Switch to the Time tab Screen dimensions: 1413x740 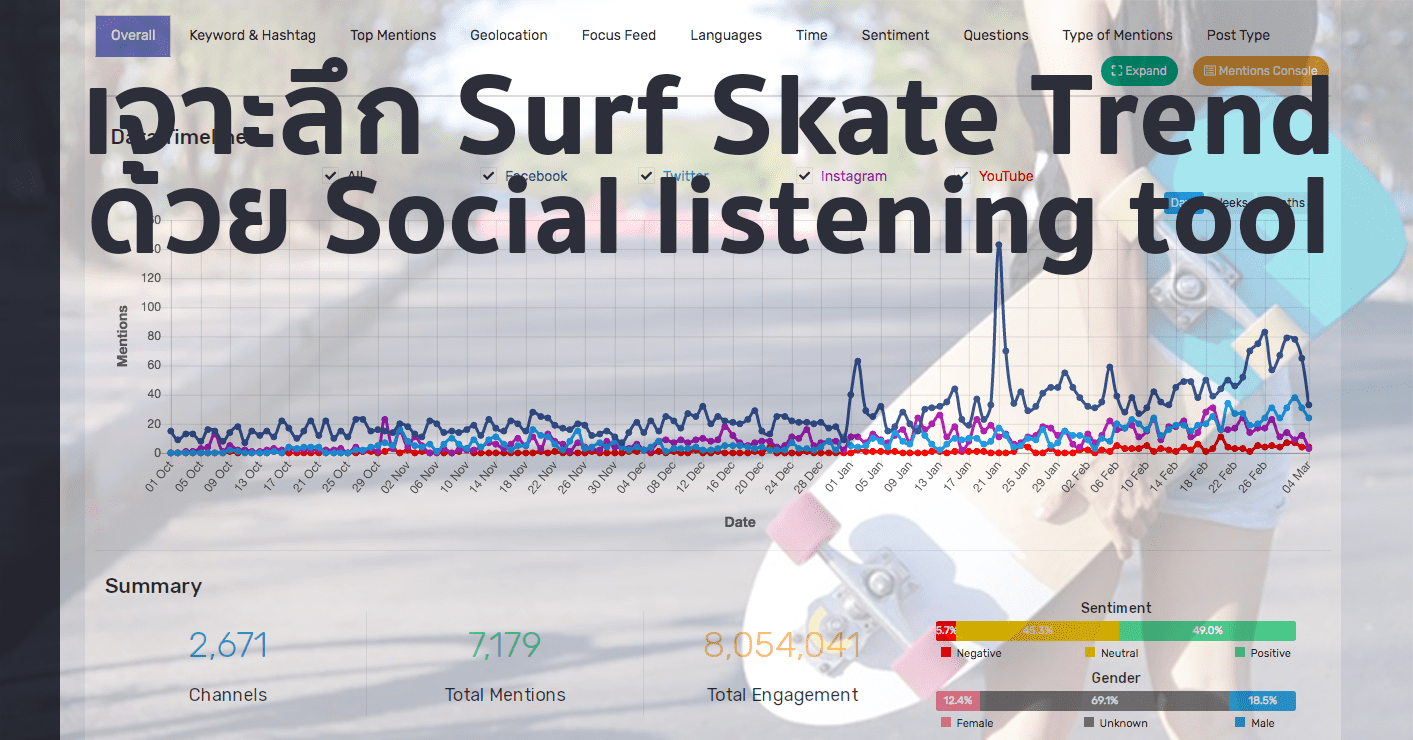812,36
